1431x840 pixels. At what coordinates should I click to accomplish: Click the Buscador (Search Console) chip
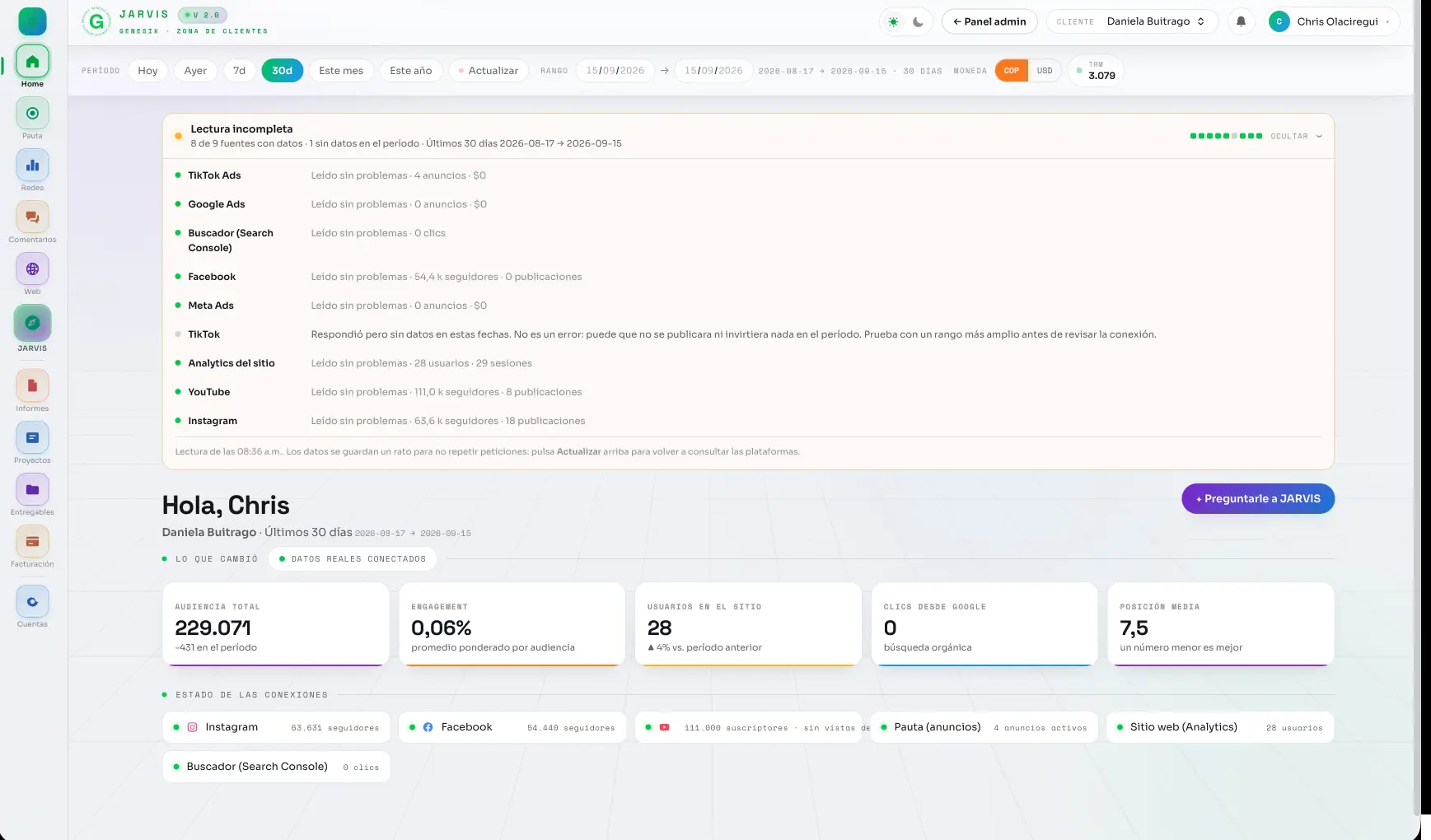276,767
